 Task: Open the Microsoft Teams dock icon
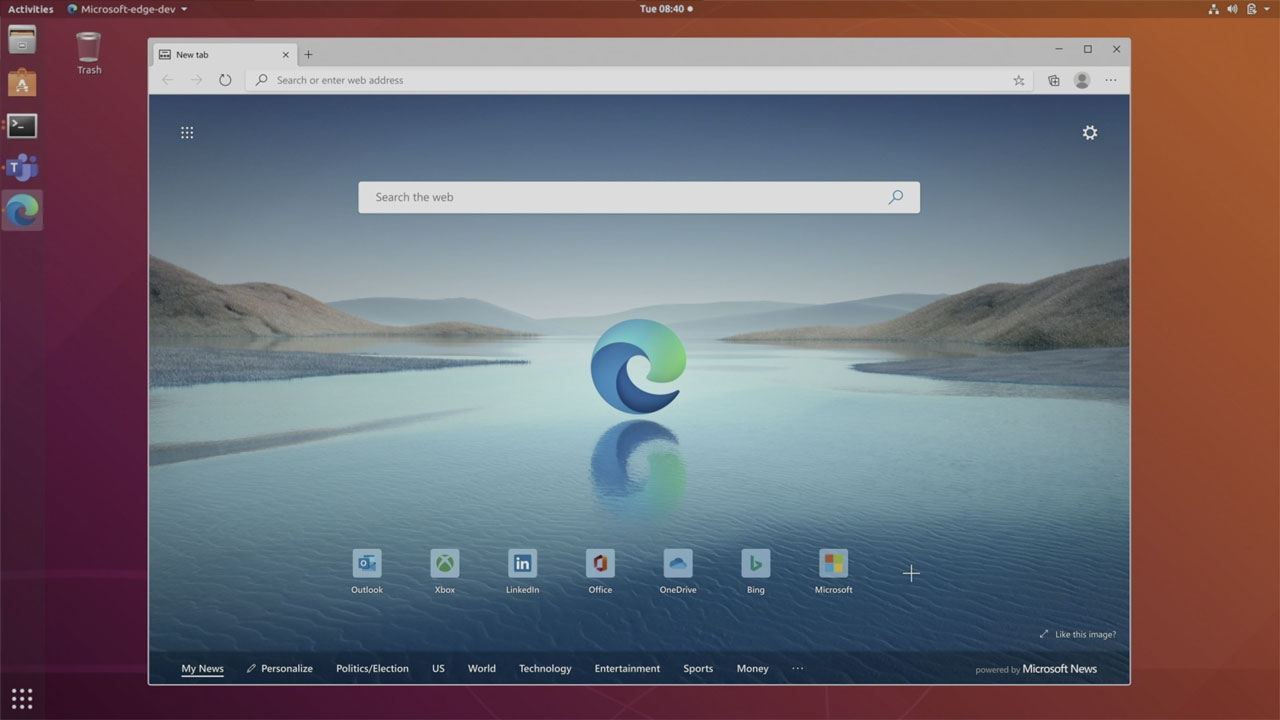pos(22,168)
